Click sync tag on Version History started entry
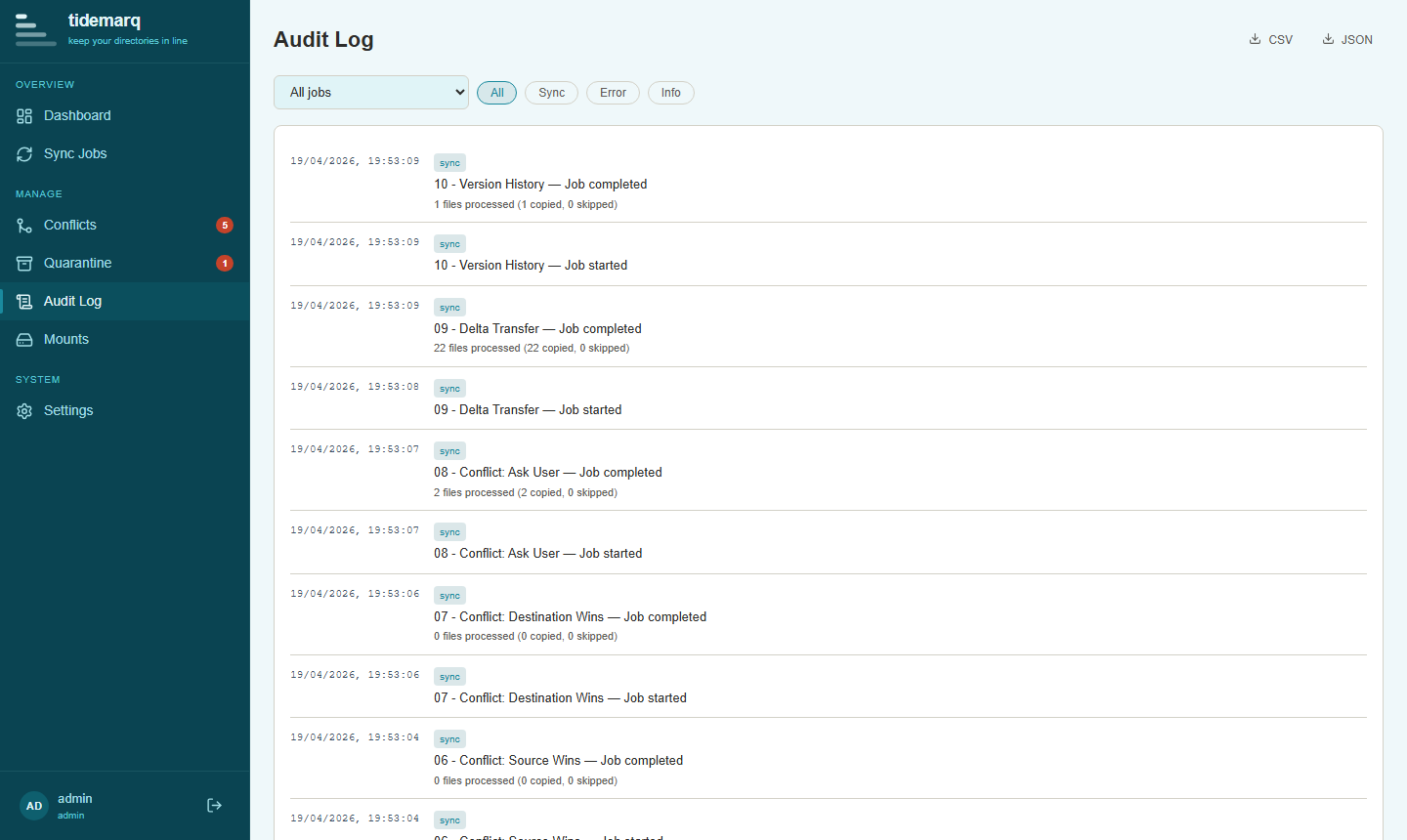Screen dimensions: 1407x840 [x=449, y=244]
